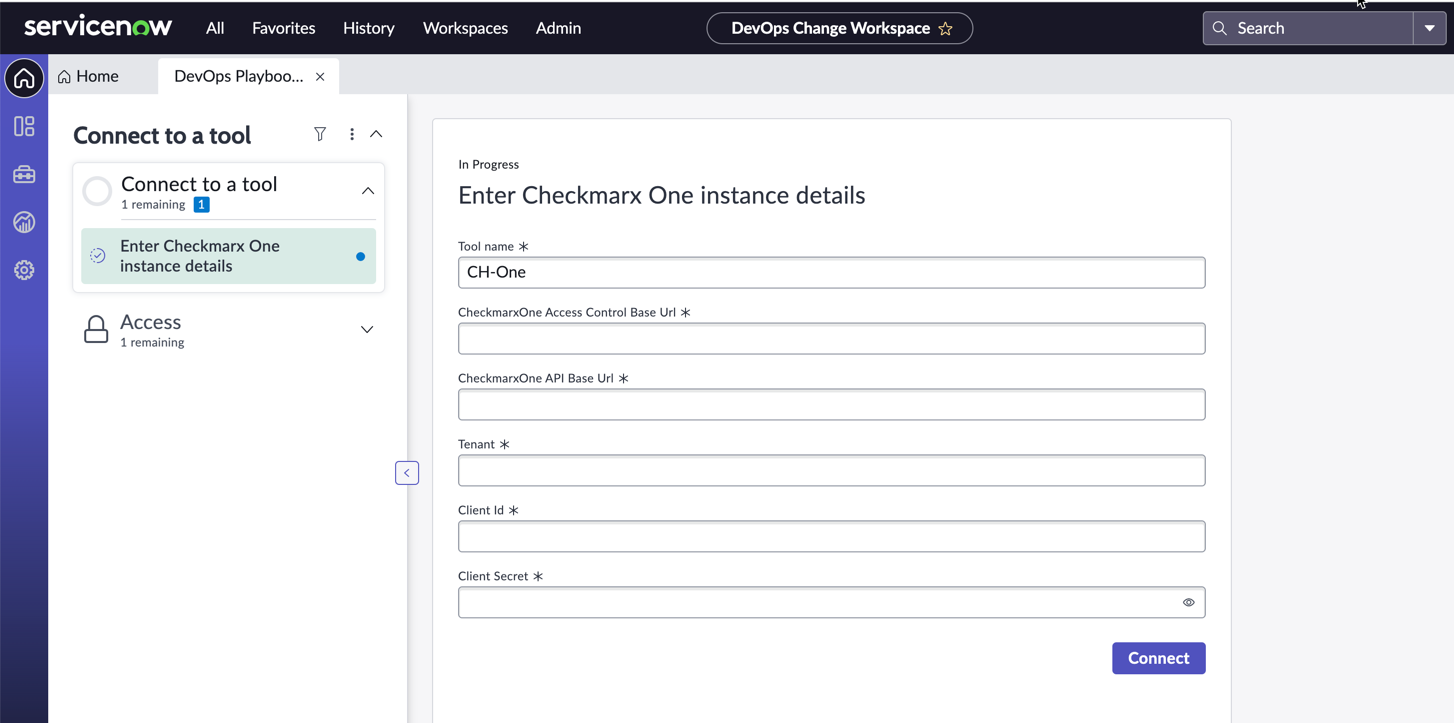Open the home circle icon in sidebar
1454x723 pixels.
[24, 78]
